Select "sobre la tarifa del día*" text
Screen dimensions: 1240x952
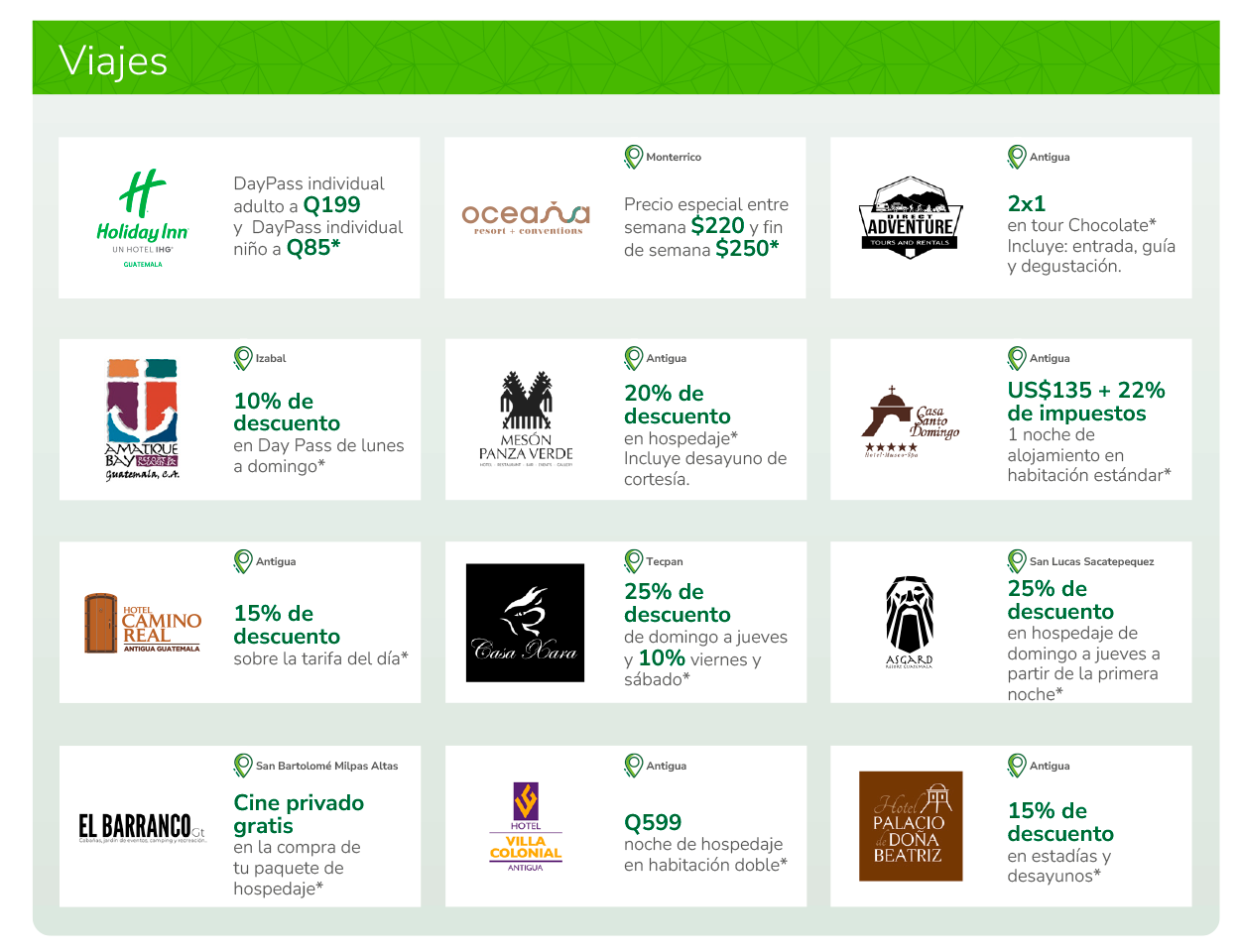(321, 658)
